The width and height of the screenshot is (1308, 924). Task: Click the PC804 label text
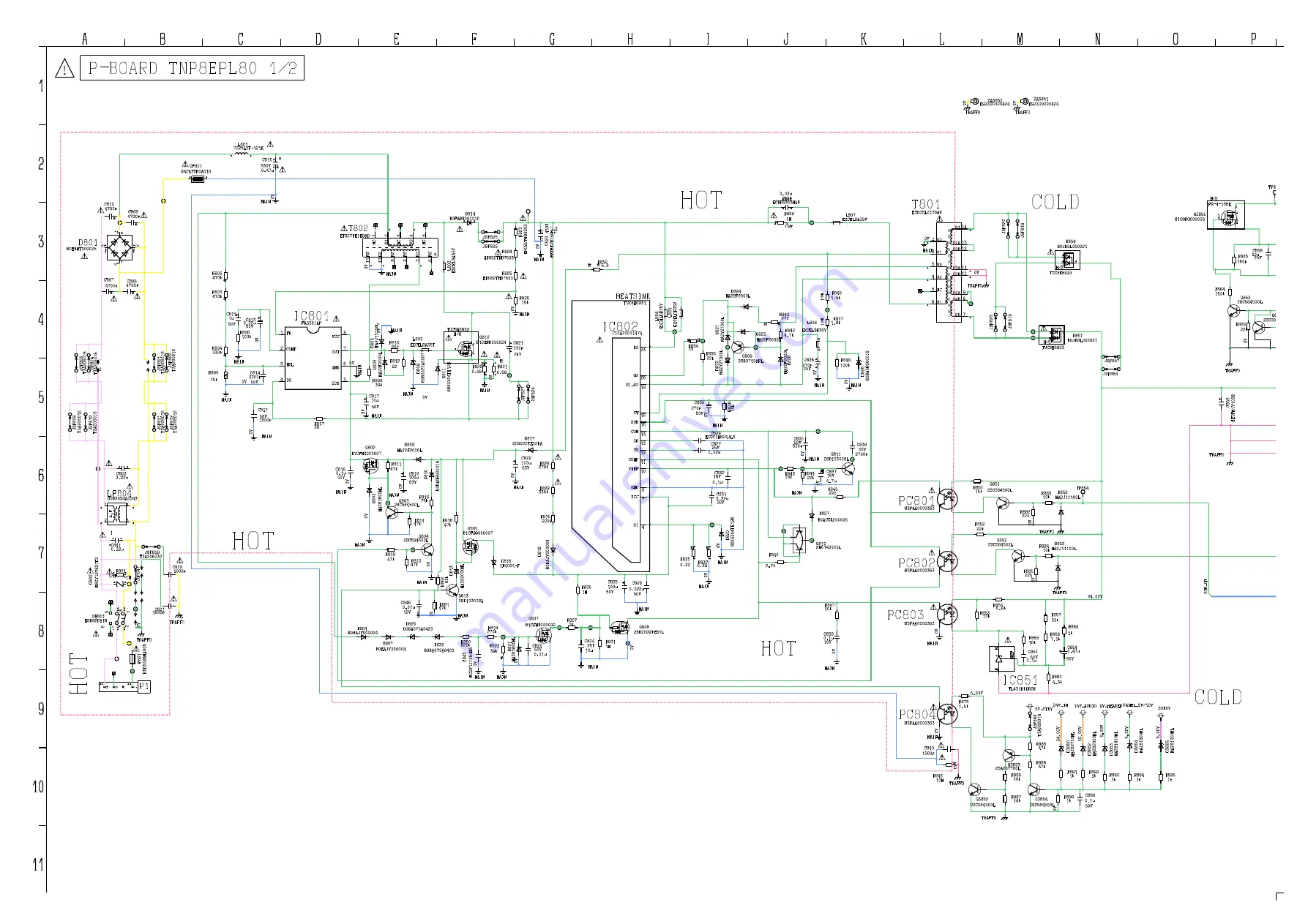pyautogui.click(x=916, y=714)
